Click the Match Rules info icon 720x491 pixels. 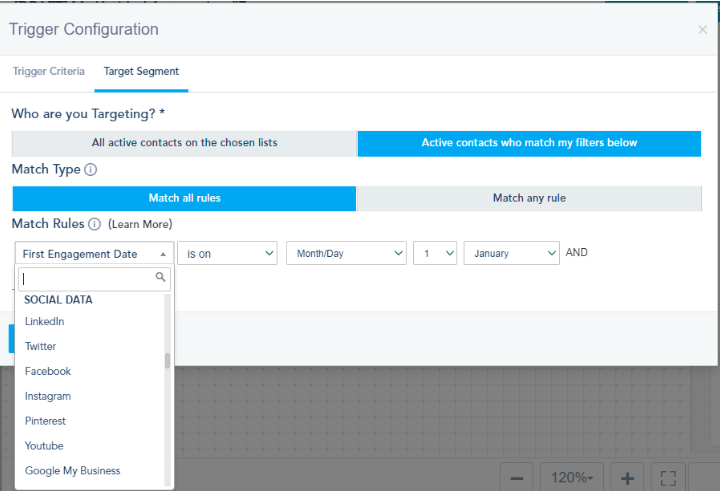click(x=94, y=224)
